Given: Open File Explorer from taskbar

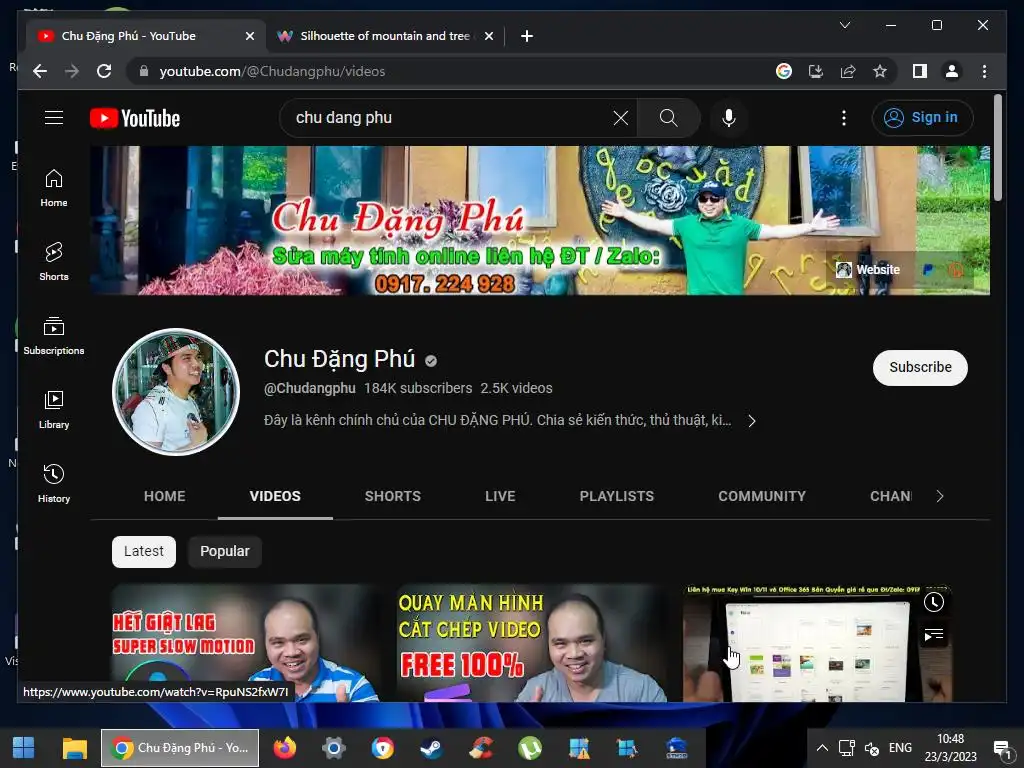Looking at the screenshot, I should pos(74,748).
